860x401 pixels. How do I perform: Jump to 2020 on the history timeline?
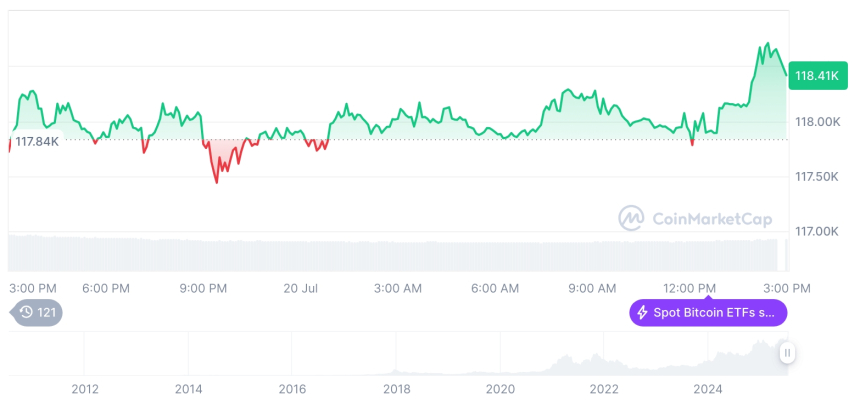pos(500,389)
